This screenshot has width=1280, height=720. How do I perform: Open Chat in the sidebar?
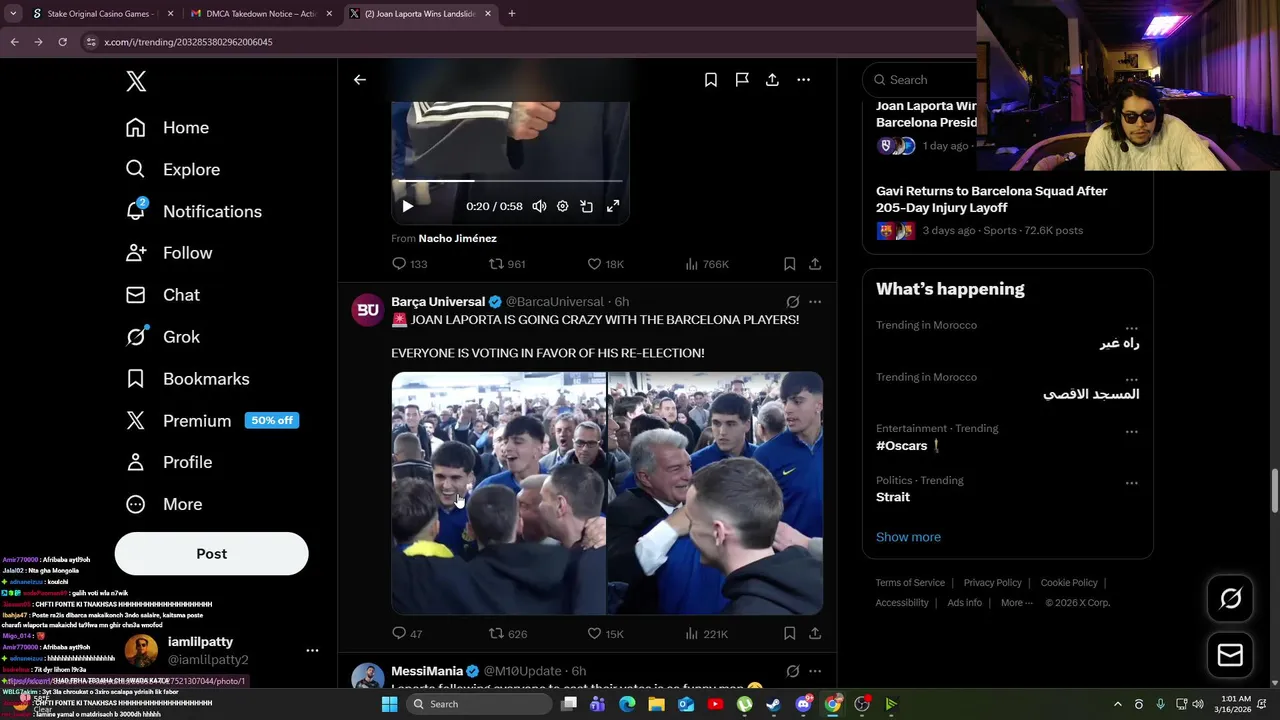(163, 295)
